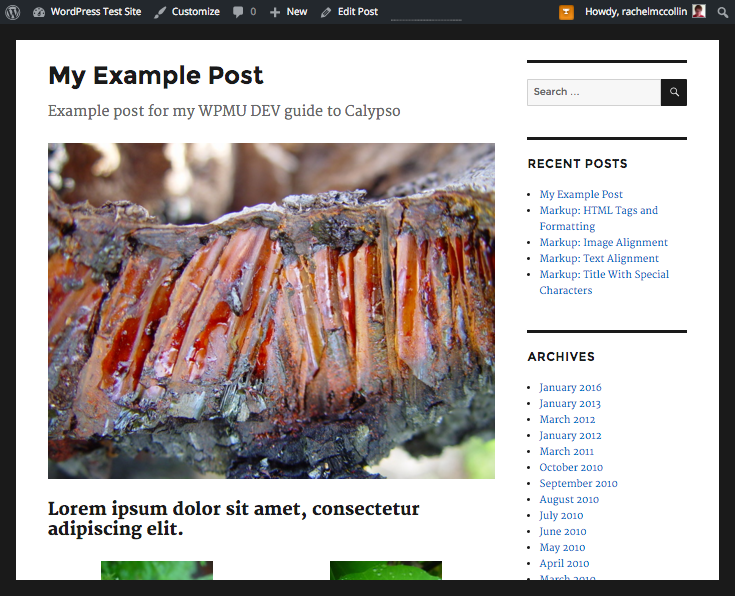The image size is (735, 596).
Task: Click the orange notification icon in admin bar
Action: tap(566, 12)
